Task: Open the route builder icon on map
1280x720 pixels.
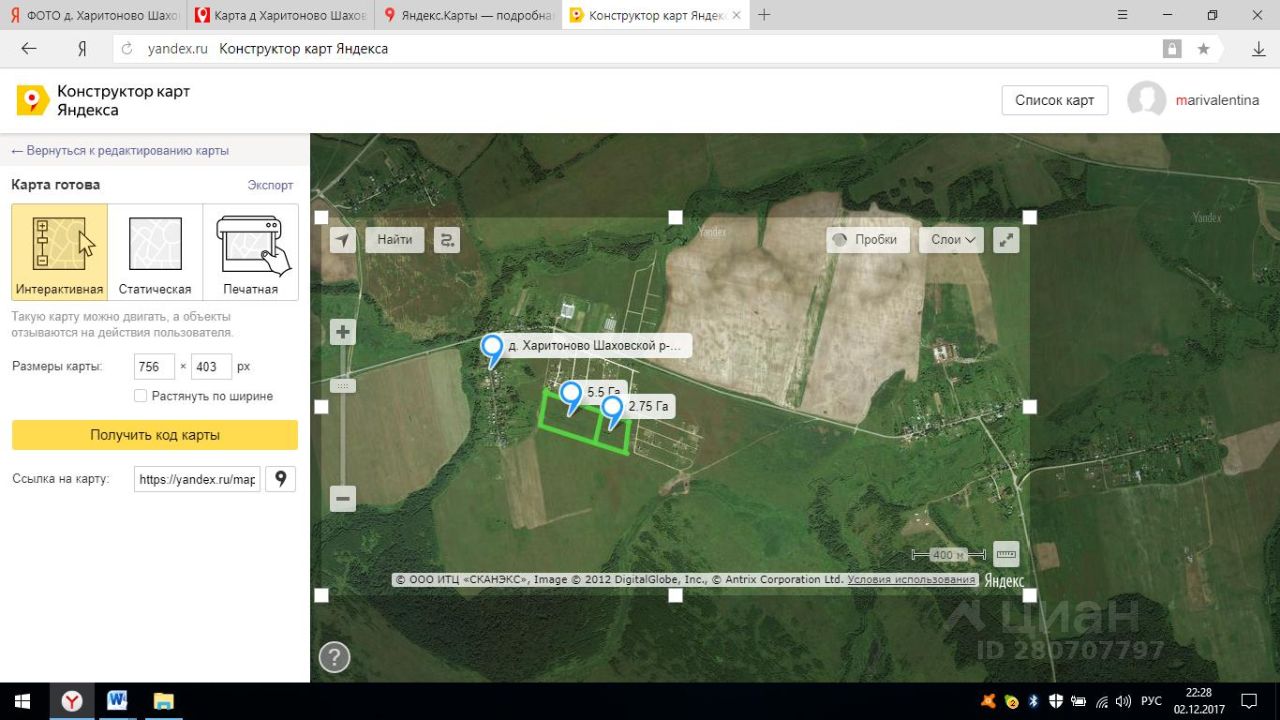Action: pos(447,240)
